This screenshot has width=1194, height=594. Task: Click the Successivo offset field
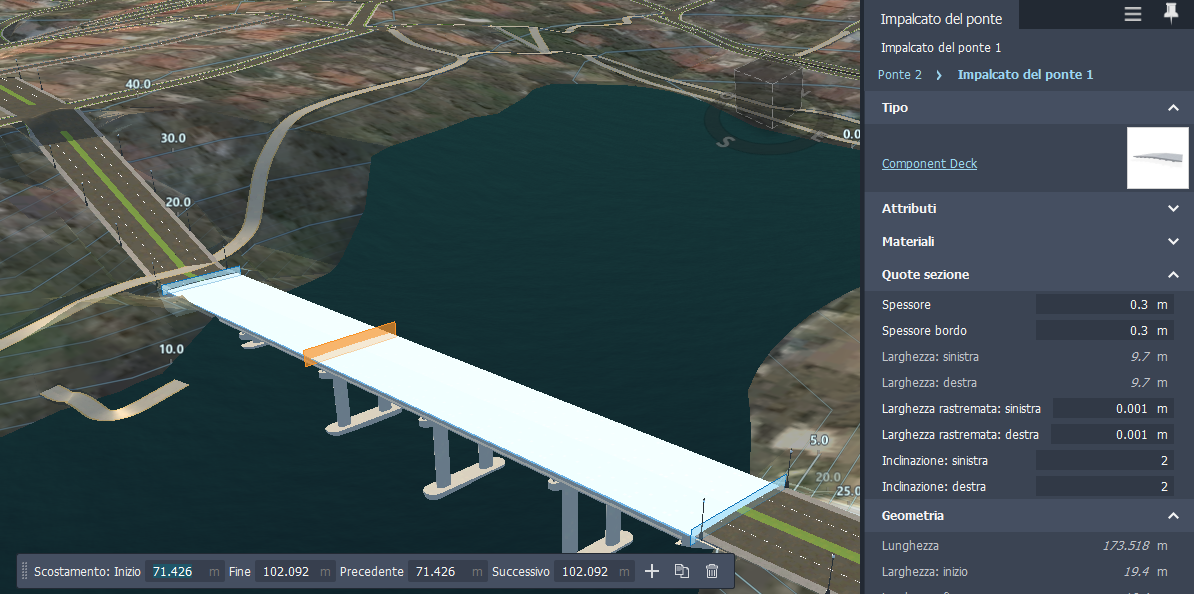[593, 571]
